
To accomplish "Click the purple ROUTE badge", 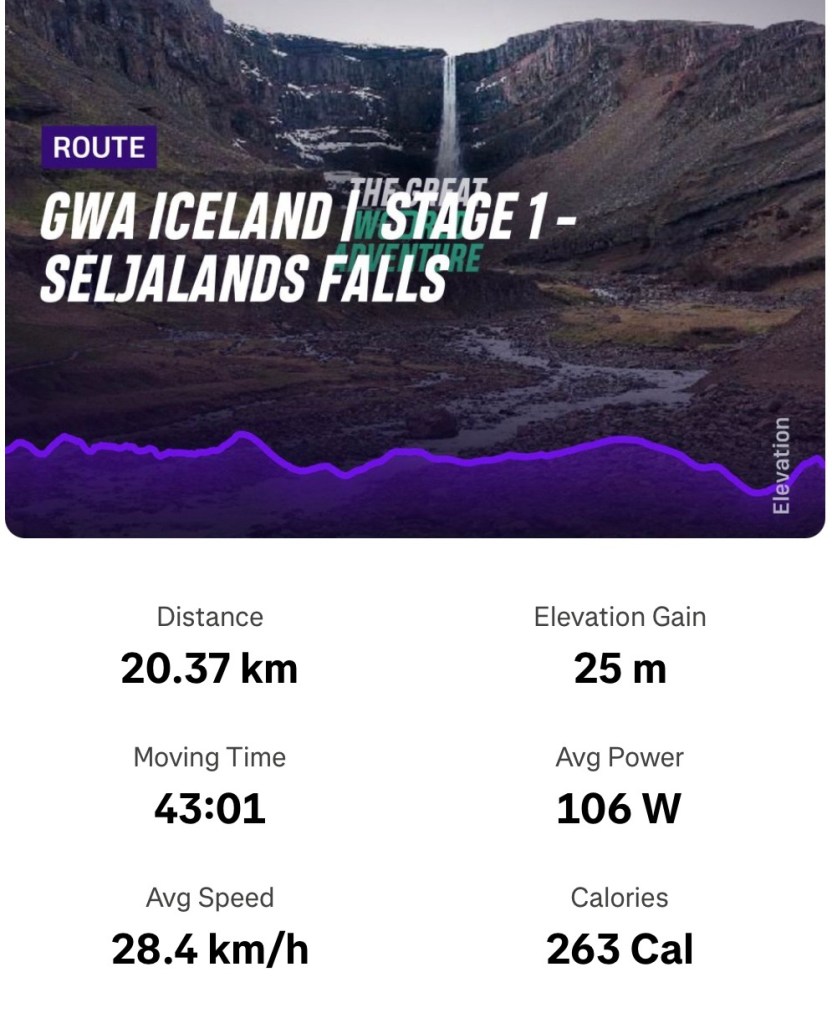I will [99, 148].
